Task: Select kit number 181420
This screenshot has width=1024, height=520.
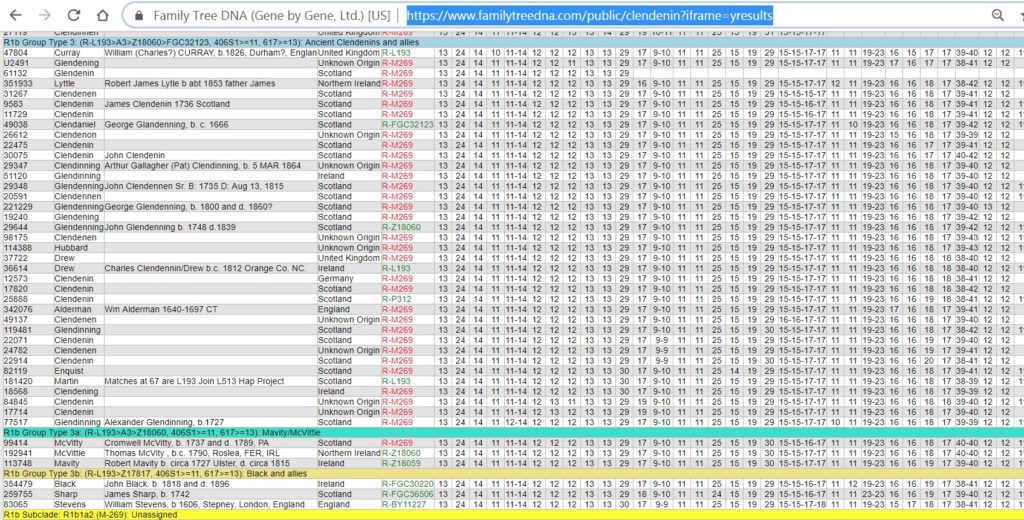Action: (x=18, y=382)
